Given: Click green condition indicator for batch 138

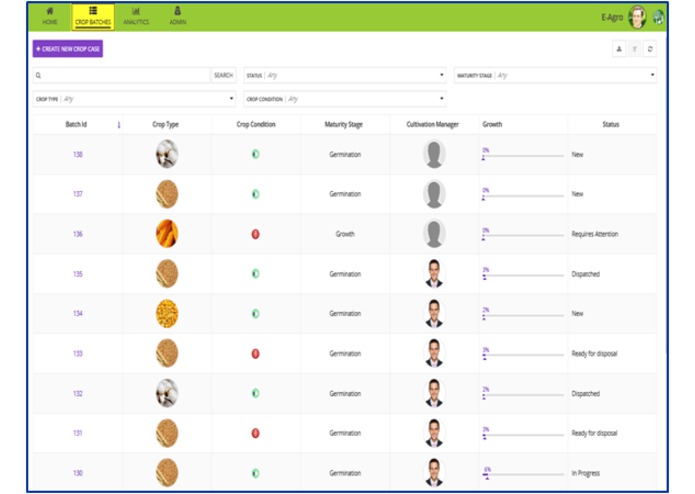Looking at the screenshot, I should pyautogui.click(x=255, y=154).
